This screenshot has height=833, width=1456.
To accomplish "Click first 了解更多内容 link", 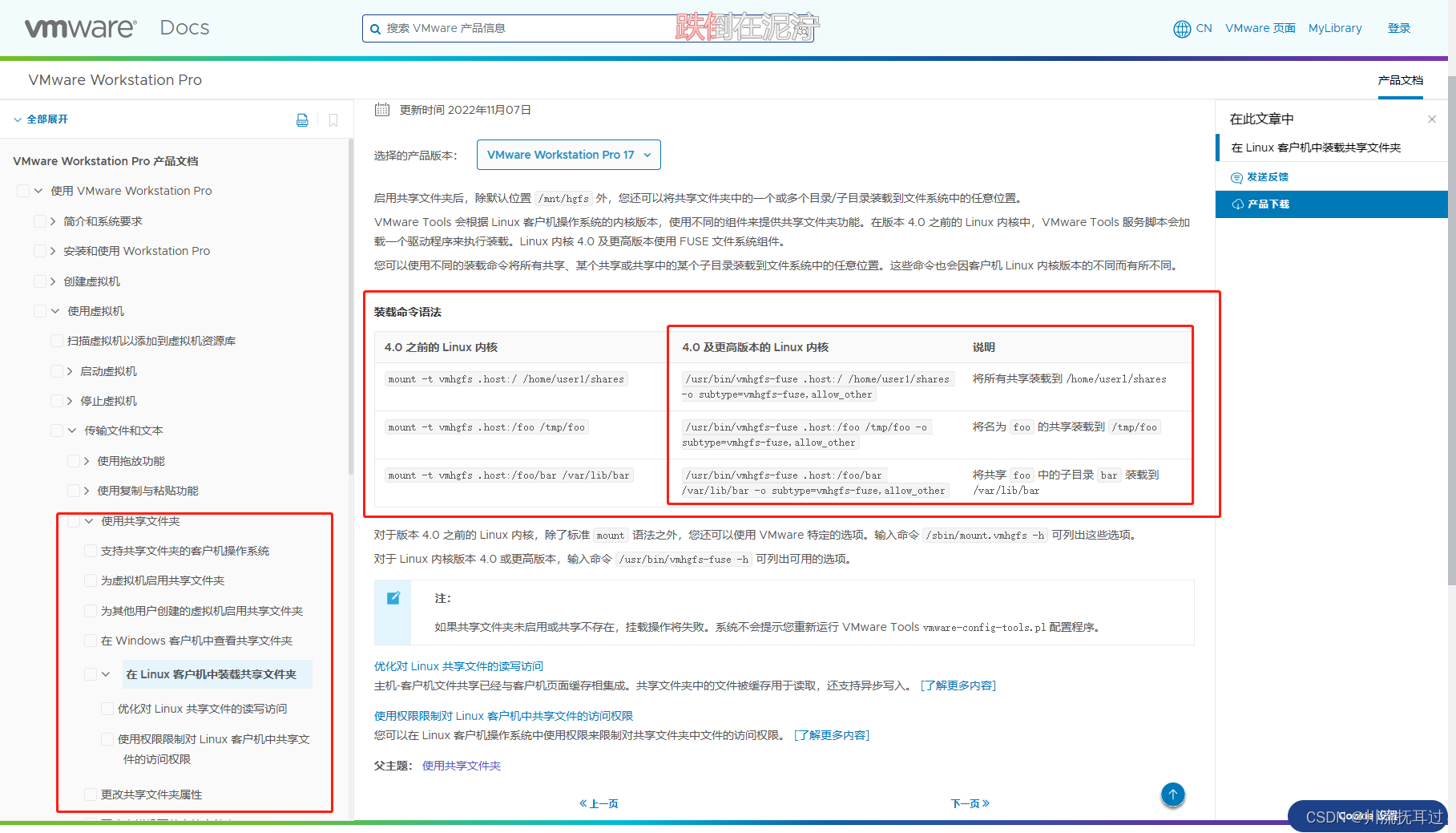I will [x=958, y=685].
